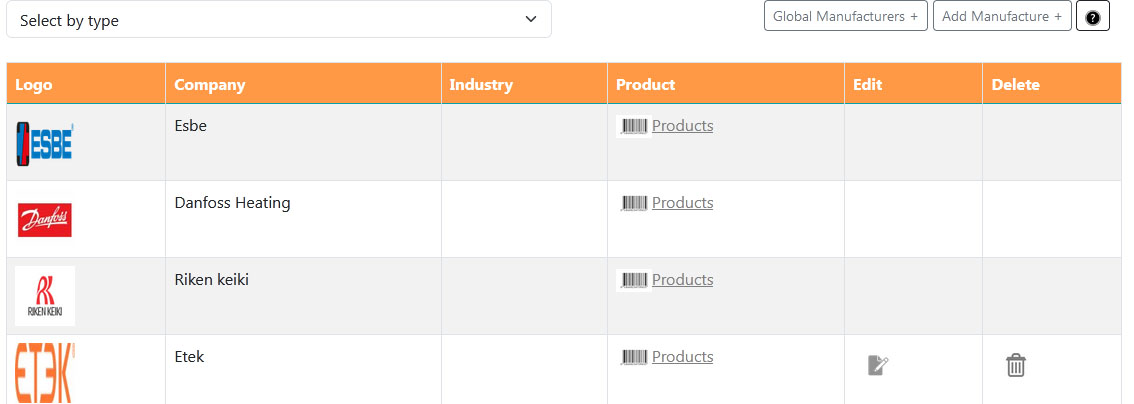Delete Etek using the trash icon
The height and width of the screenshot is (404, 1134).
[1015, 365]
